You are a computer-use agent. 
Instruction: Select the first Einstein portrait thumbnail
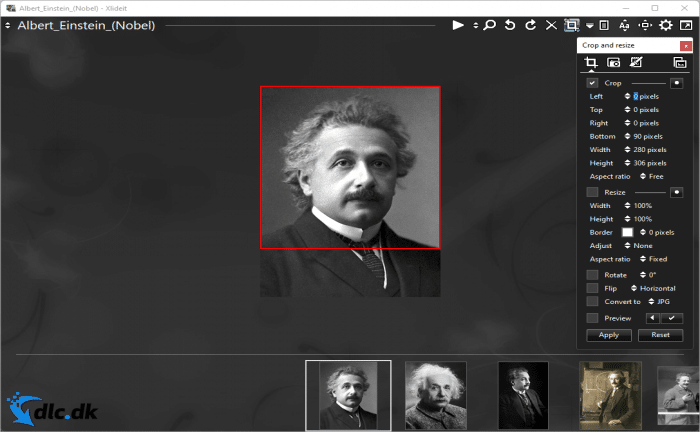348,395
